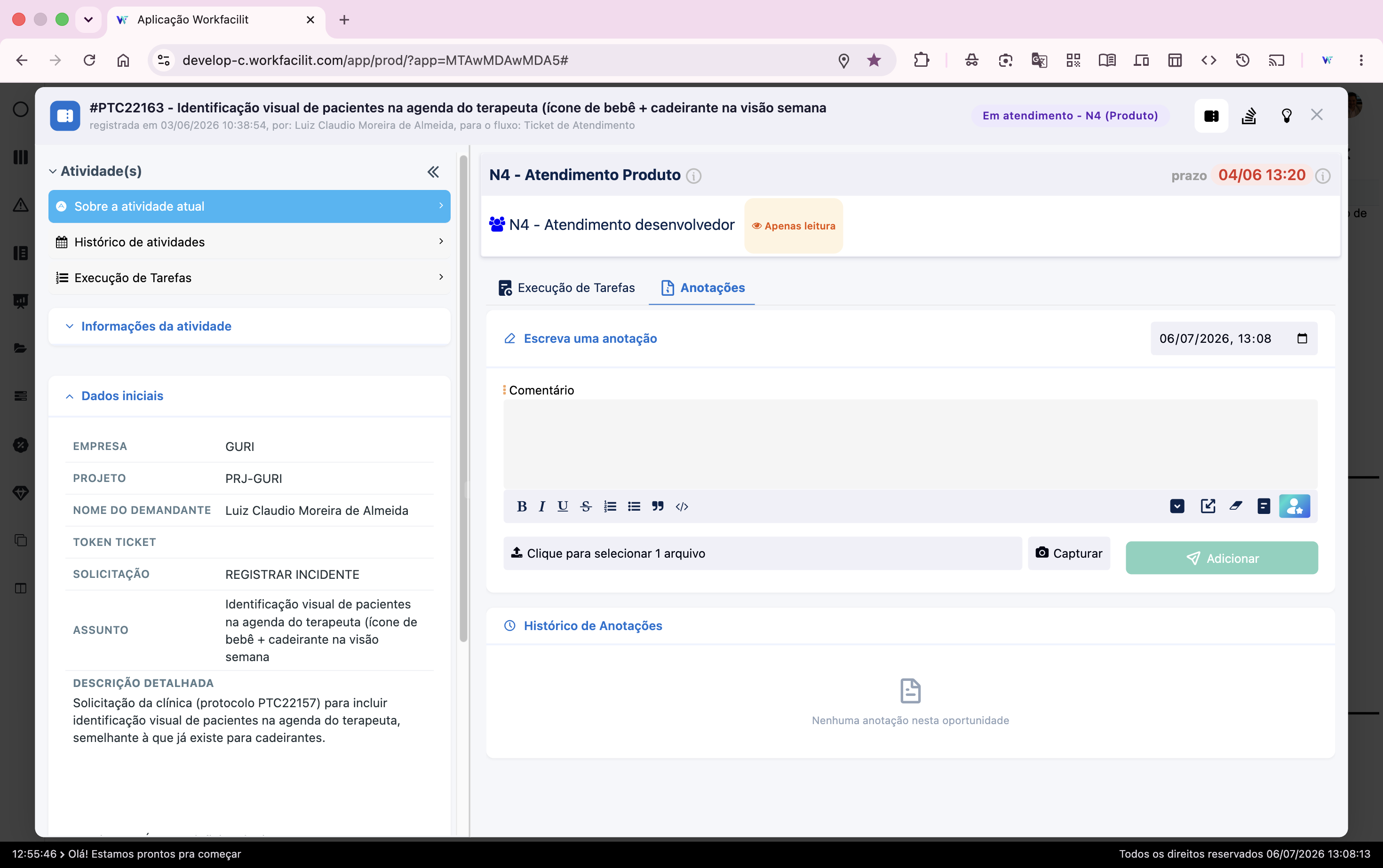Click info icon next to prazo date

click(1323, 176)
